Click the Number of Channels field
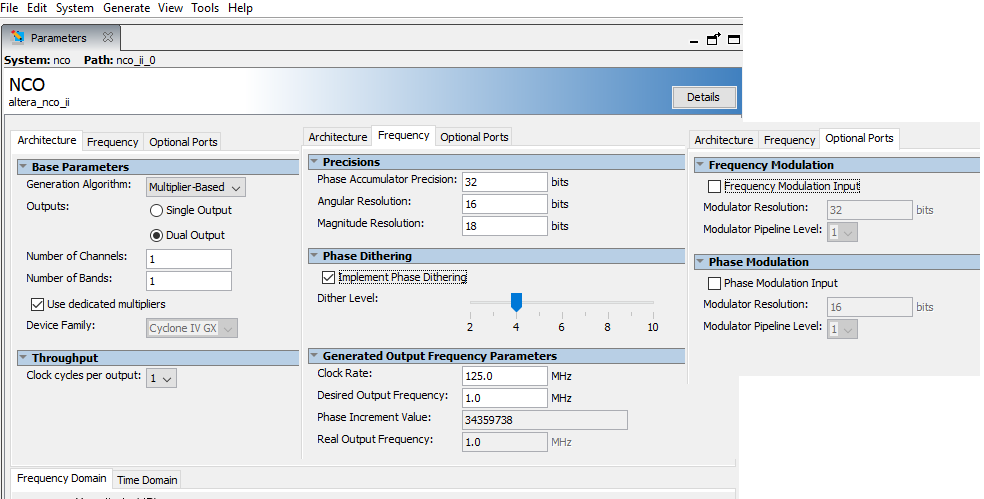The height and width of the screenshot is (499, 984). (189, 259)
